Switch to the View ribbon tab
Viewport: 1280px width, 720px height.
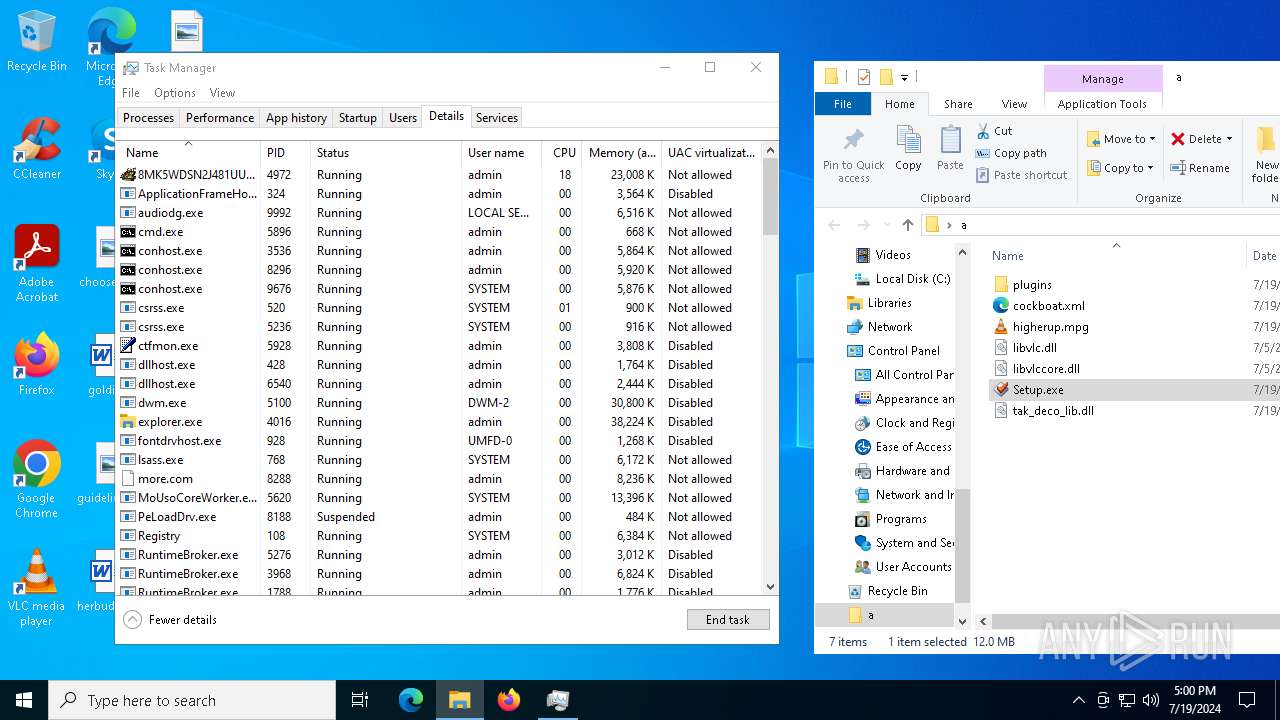[1014, 104]
